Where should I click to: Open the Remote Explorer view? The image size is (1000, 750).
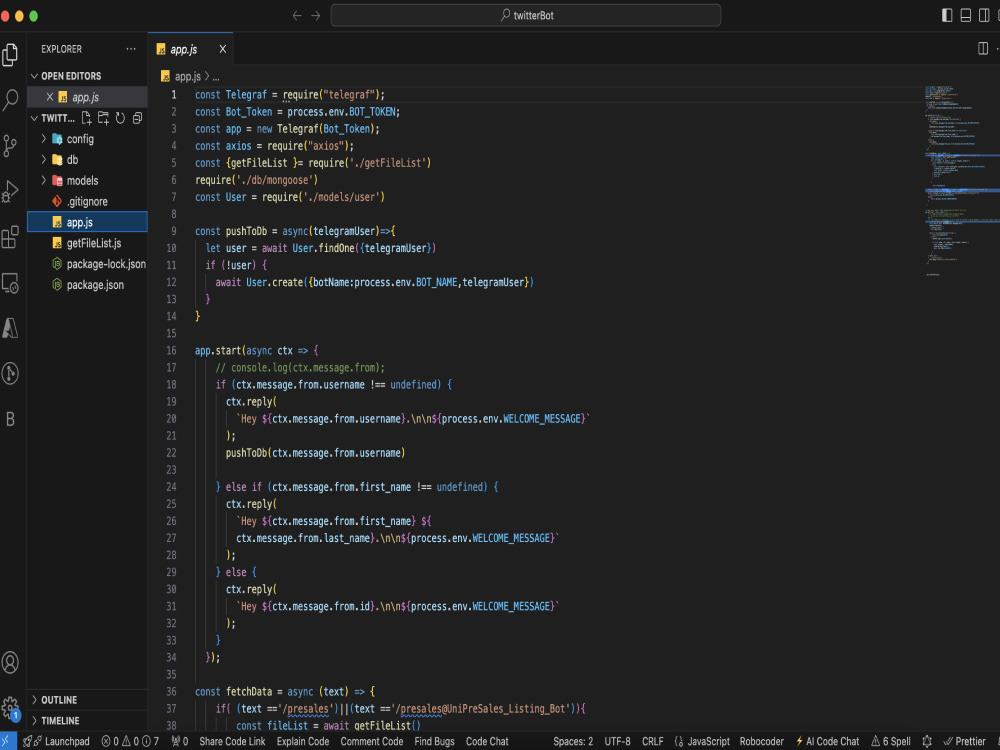(x=10, y=283)
